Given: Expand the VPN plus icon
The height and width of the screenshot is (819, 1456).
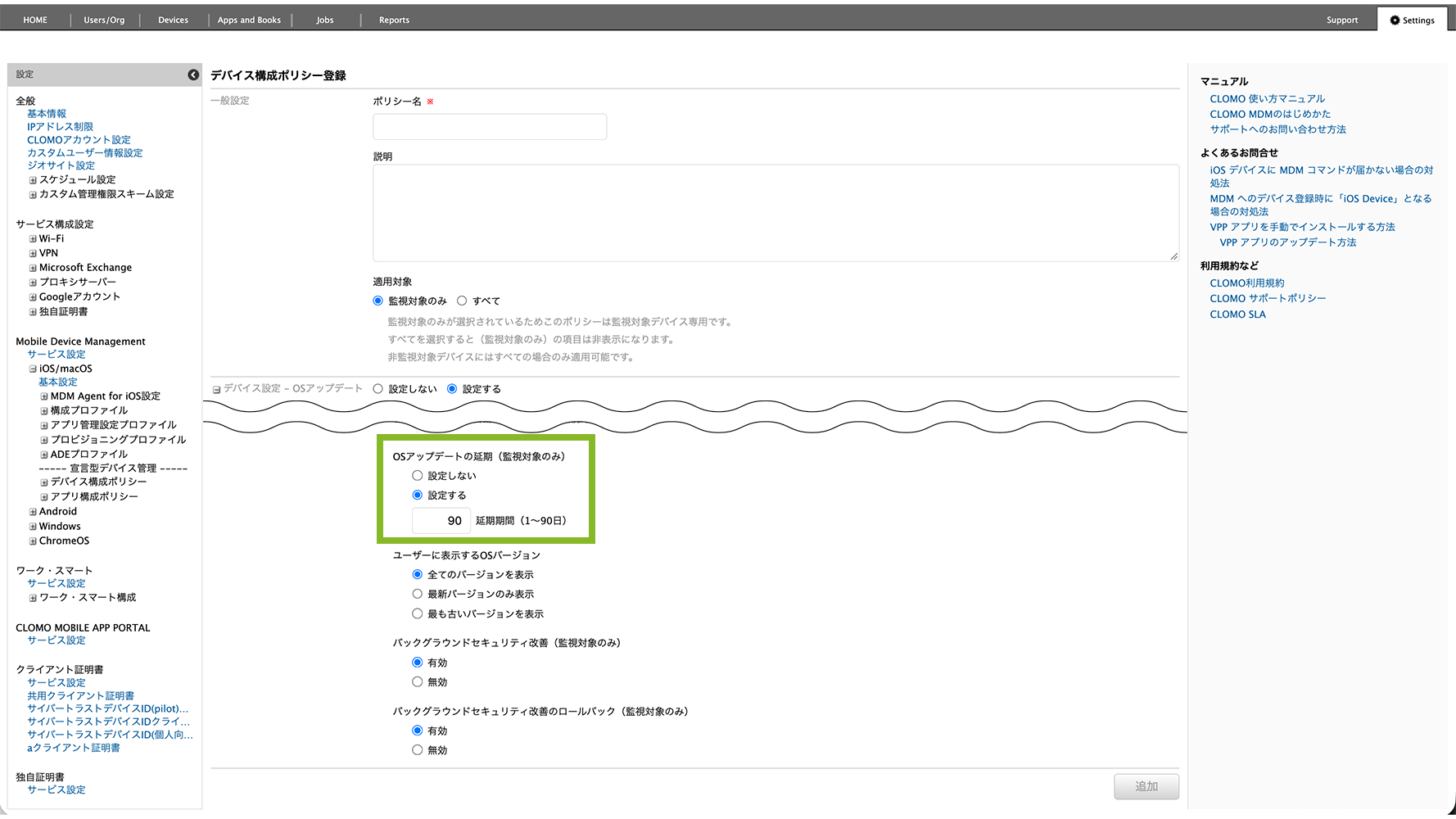Looking at the screenshot, I should [x=33, y=254].
